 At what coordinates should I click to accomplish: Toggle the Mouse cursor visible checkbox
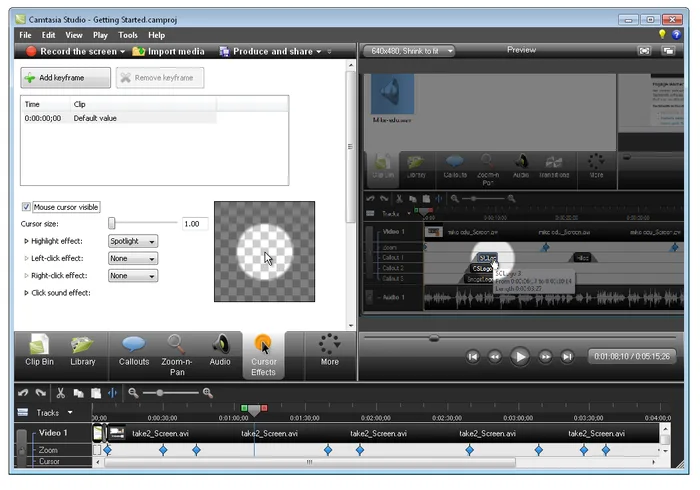click(x=26, y=207)
